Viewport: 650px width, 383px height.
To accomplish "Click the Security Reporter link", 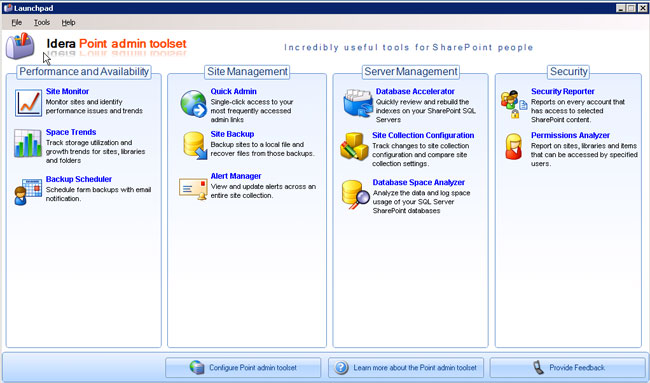I will pos(563,91).
